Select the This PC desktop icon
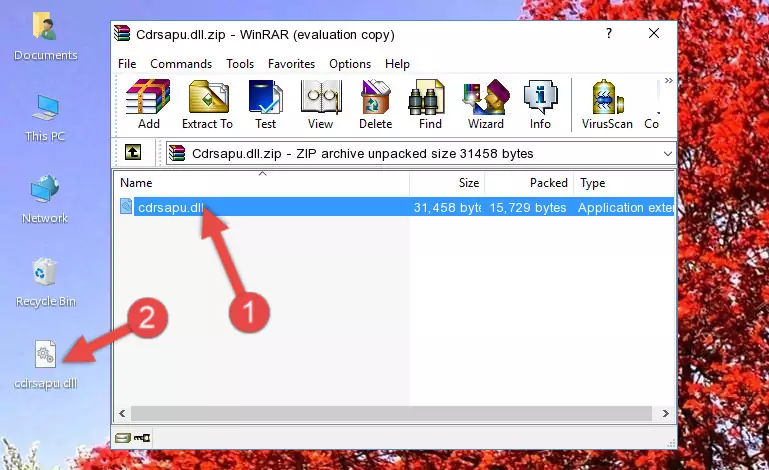The image size is (769, 470). click(45, 118)
